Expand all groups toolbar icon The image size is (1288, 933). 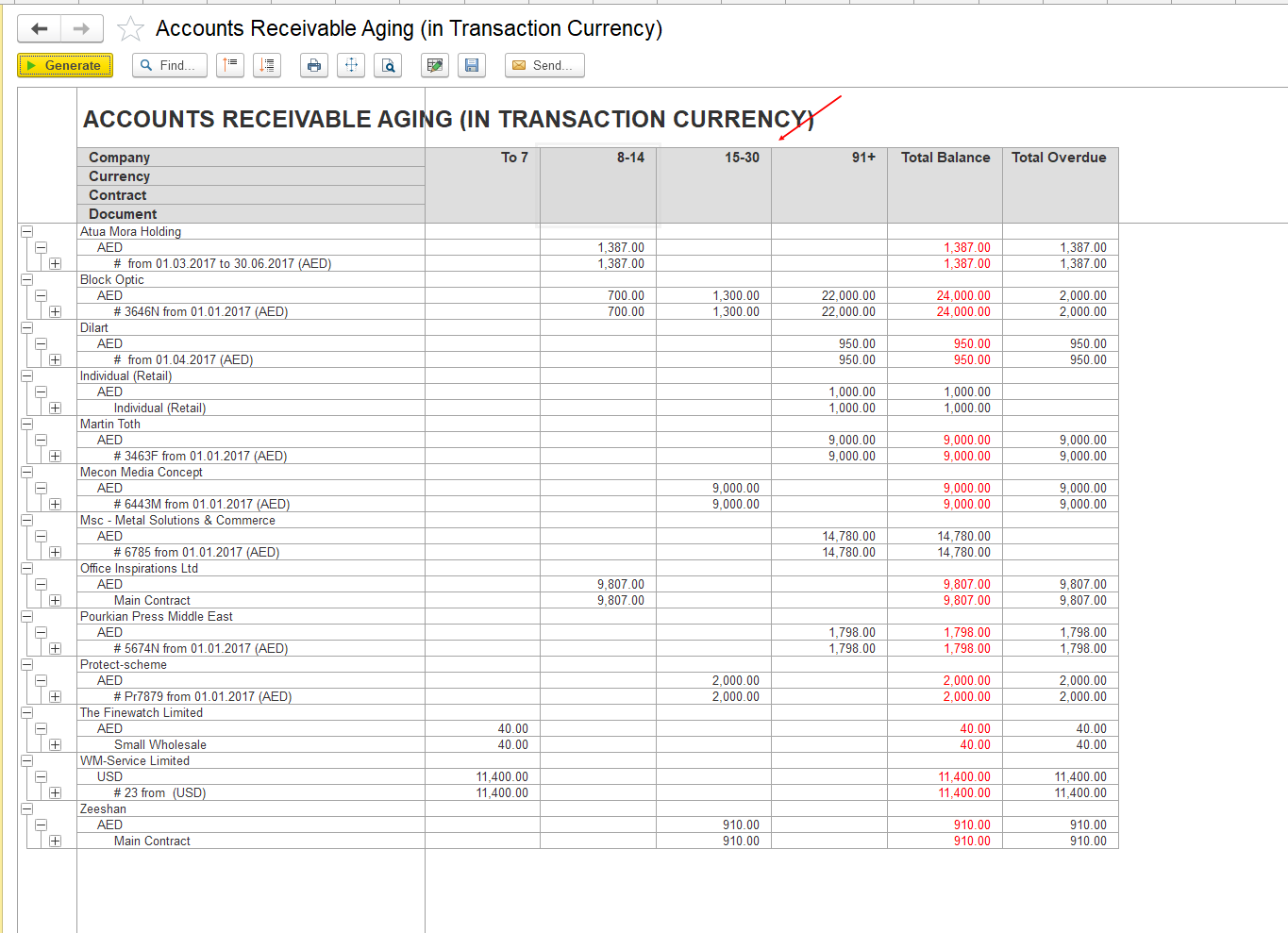[267, 65]
